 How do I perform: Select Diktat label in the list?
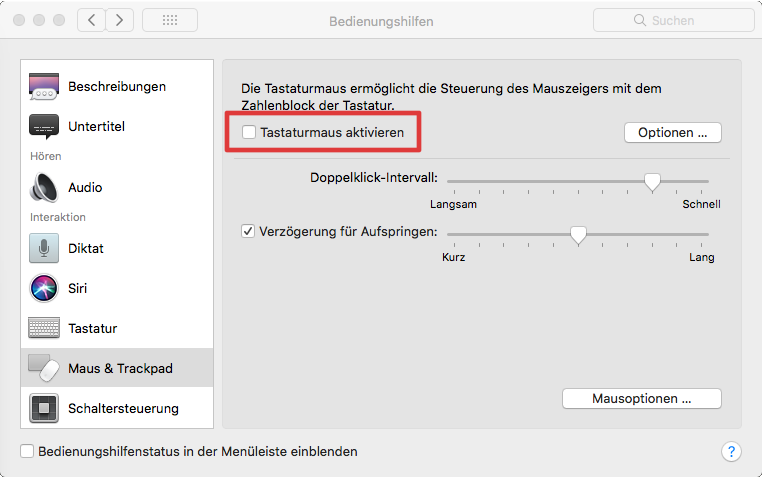pos(86,248)
